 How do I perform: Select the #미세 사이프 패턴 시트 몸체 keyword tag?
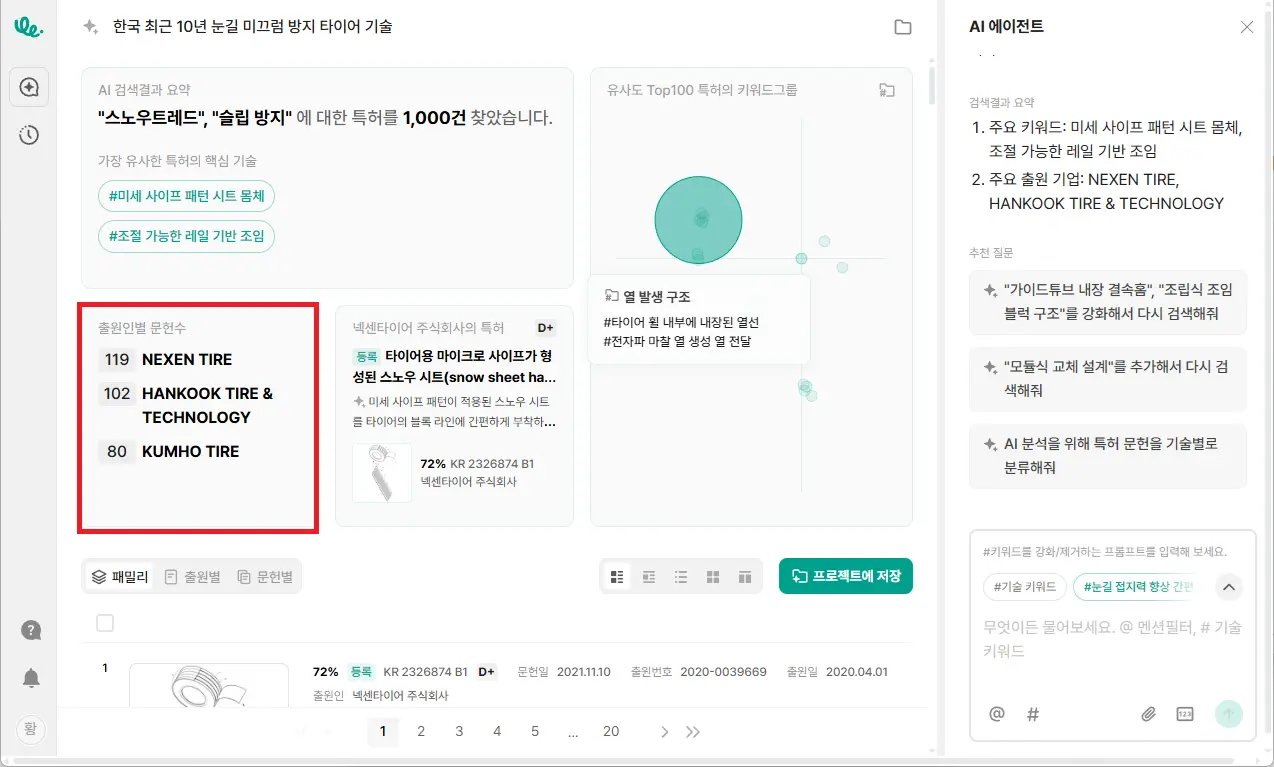pyautogui.click(x=187, y=196)
